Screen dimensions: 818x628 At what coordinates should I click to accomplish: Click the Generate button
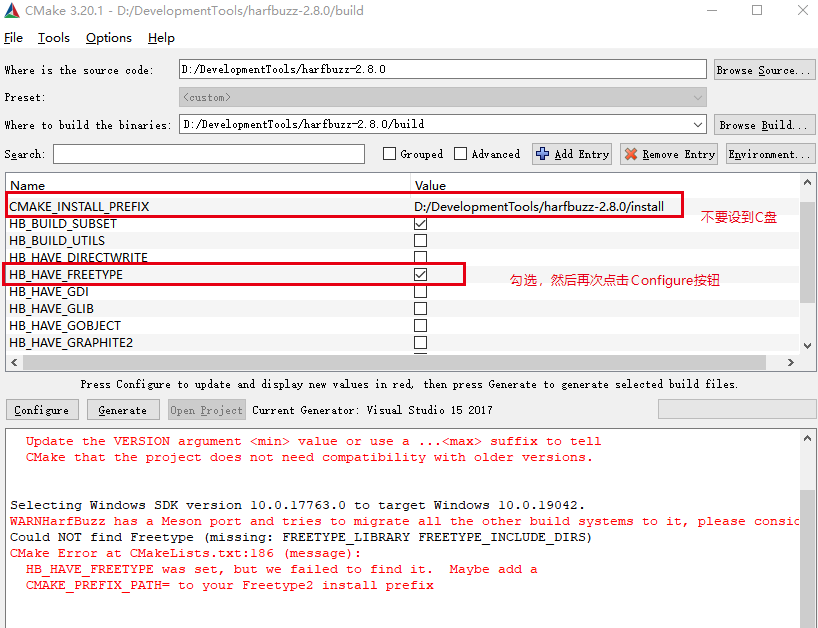pos(123,410)
